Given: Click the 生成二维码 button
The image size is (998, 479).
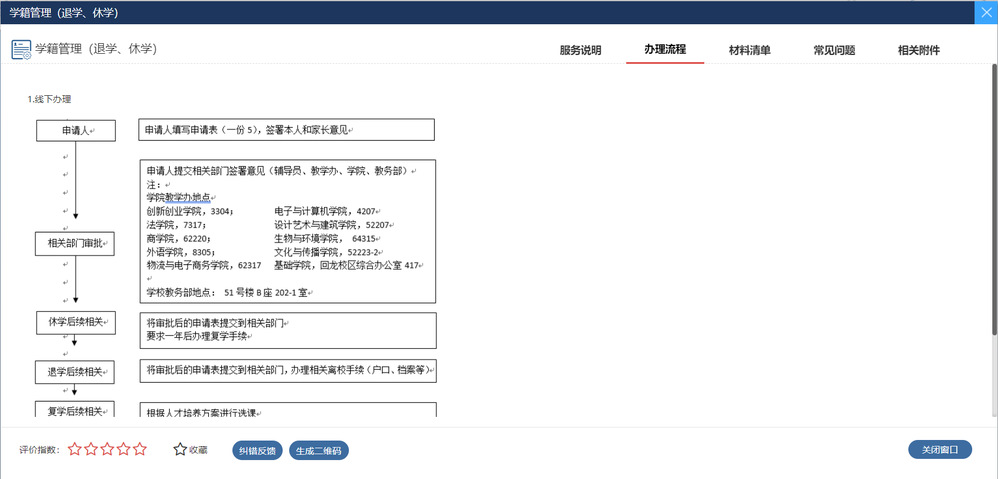Looking at the screenshot, I should coord(319,450).
